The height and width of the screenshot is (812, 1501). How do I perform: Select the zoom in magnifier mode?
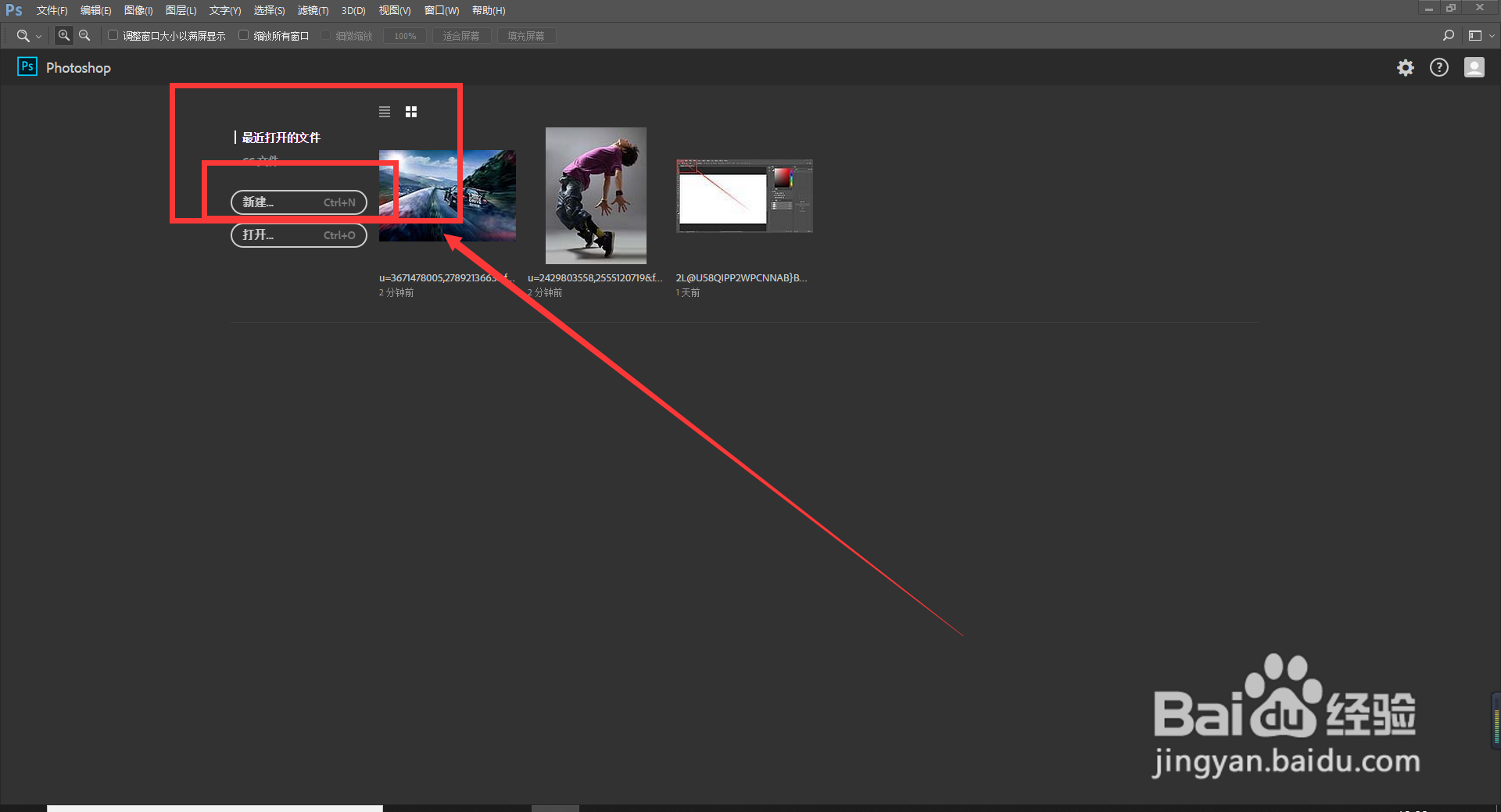click(x=64, y=36)
